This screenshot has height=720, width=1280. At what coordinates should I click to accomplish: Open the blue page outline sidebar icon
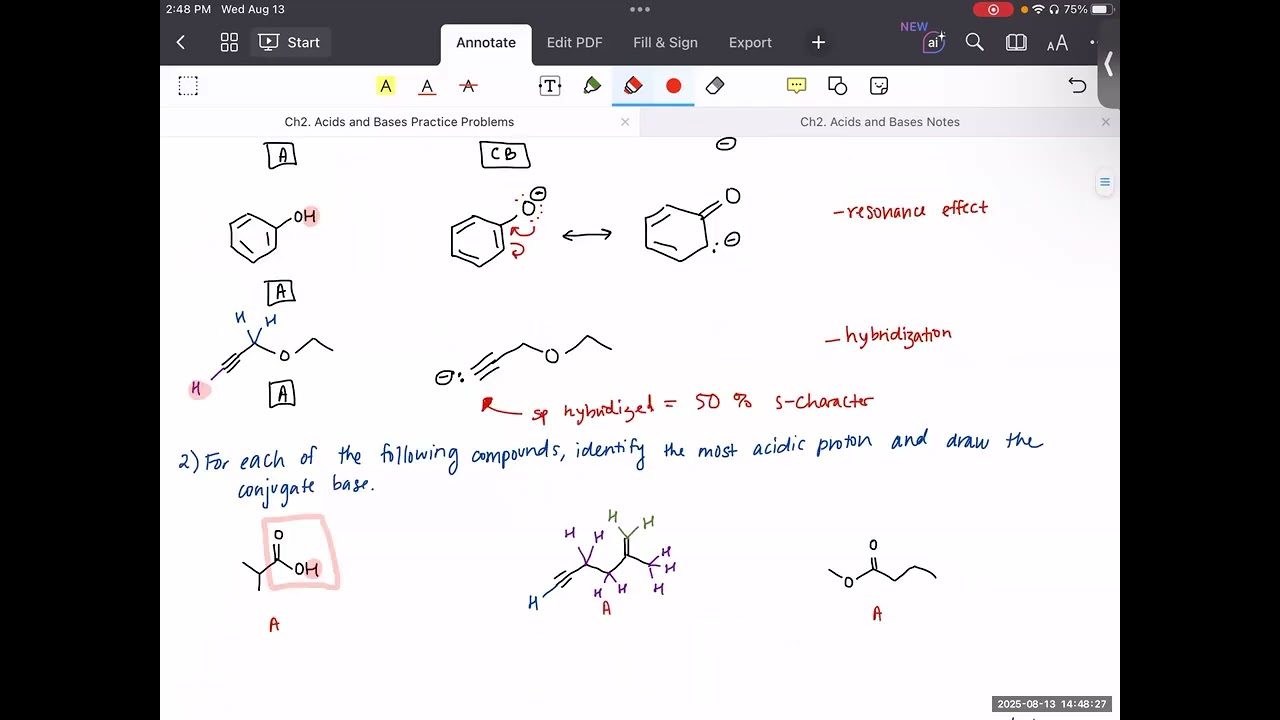[1105, 182]
